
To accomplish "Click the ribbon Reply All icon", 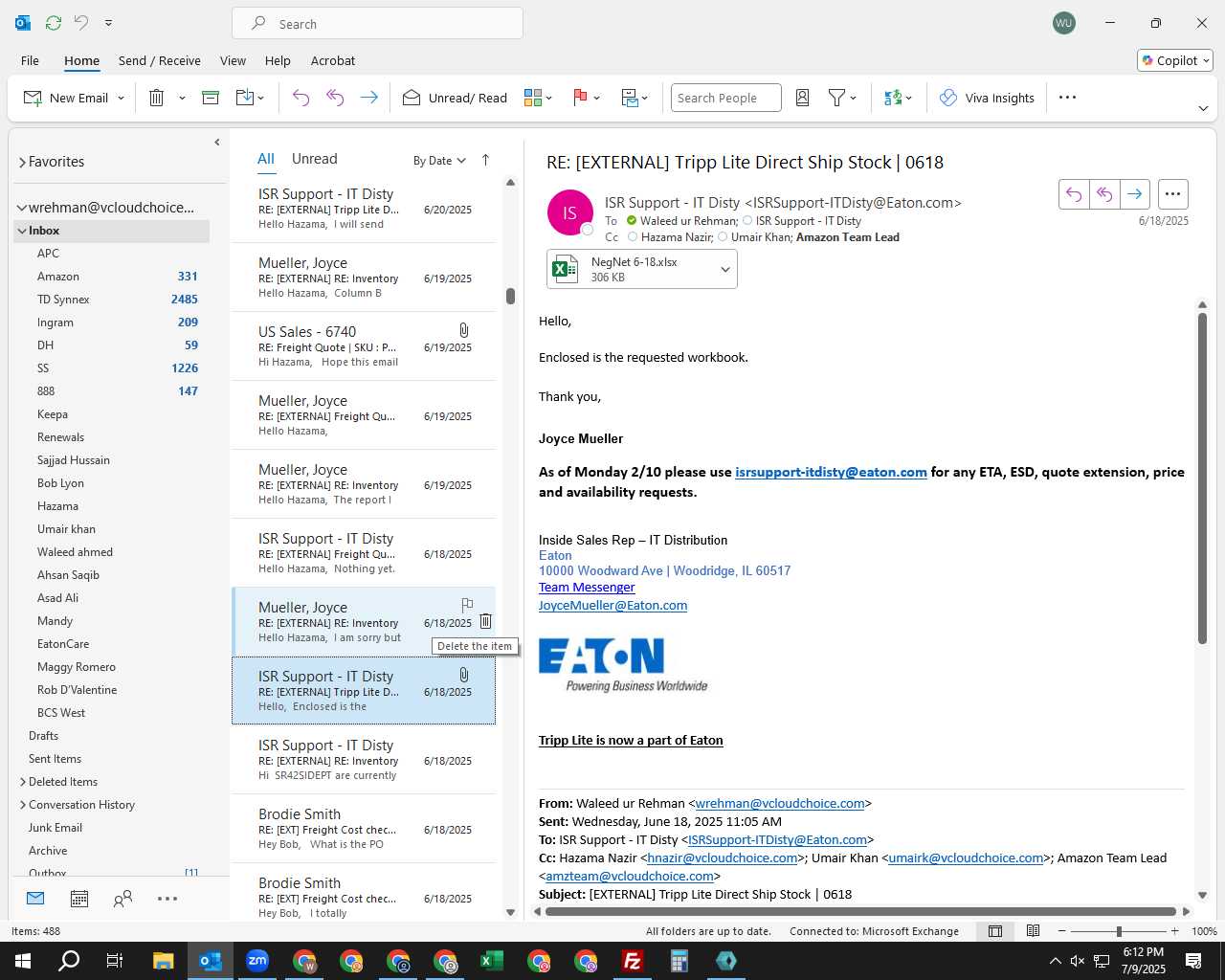I will point(335,98).
